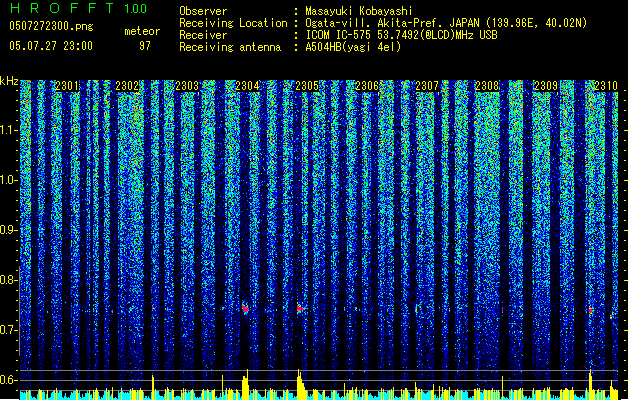Screen dimensions: 629x400
Task: Click the 1.0 kHz axis label
Action: click(x=9, y=180)
